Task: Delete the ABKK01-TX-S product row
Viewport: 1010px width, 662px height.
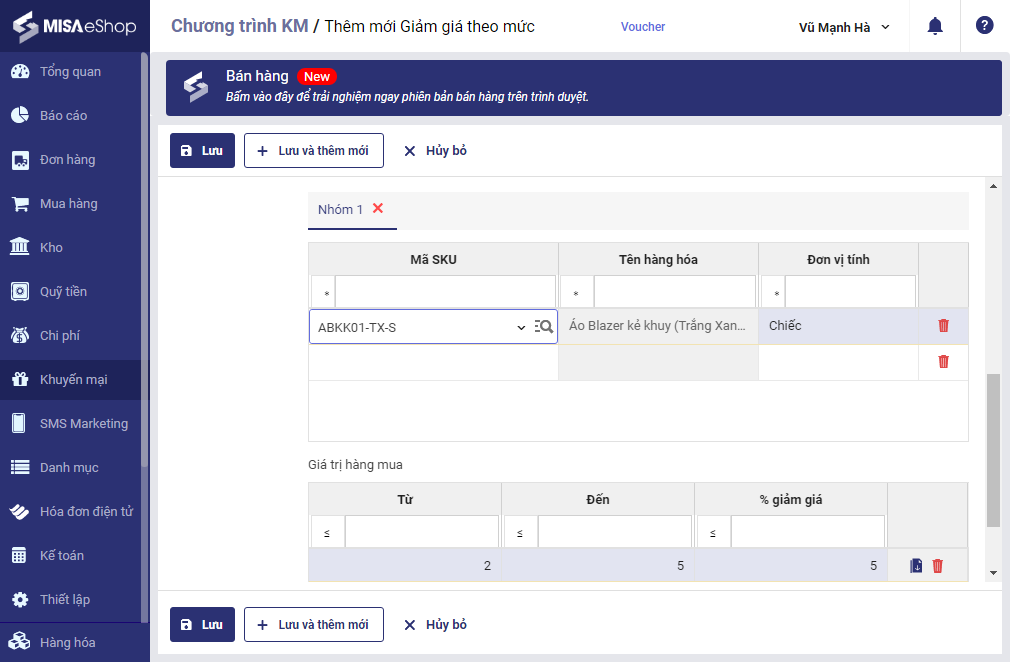Action: coord(943,325)
